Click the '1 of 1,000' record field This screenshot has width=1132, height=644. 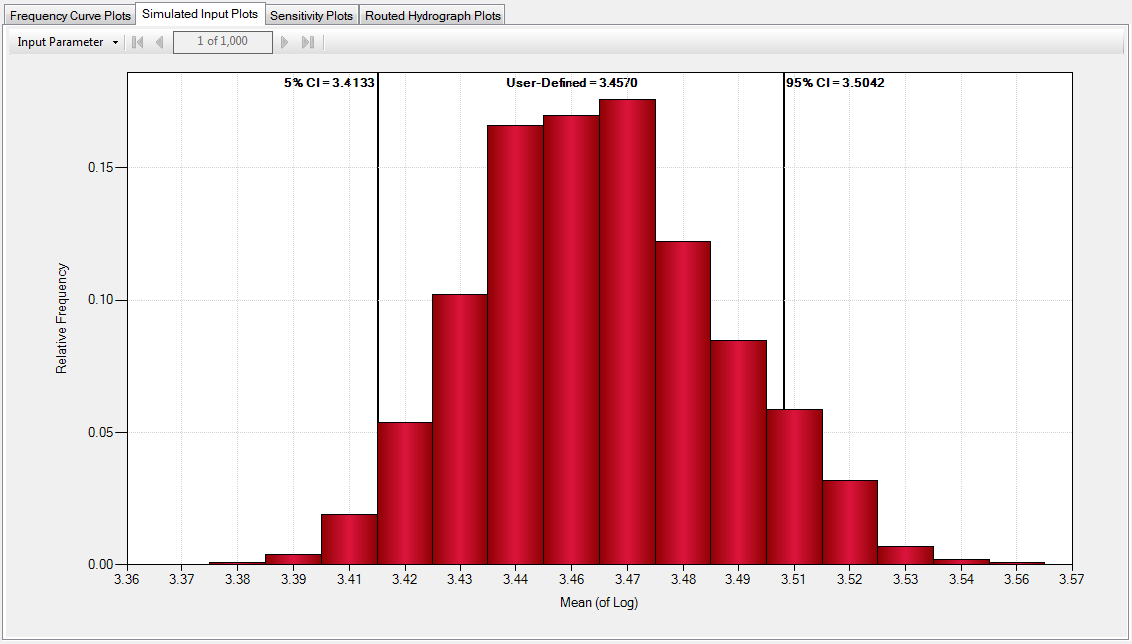(x=222, y=42)
